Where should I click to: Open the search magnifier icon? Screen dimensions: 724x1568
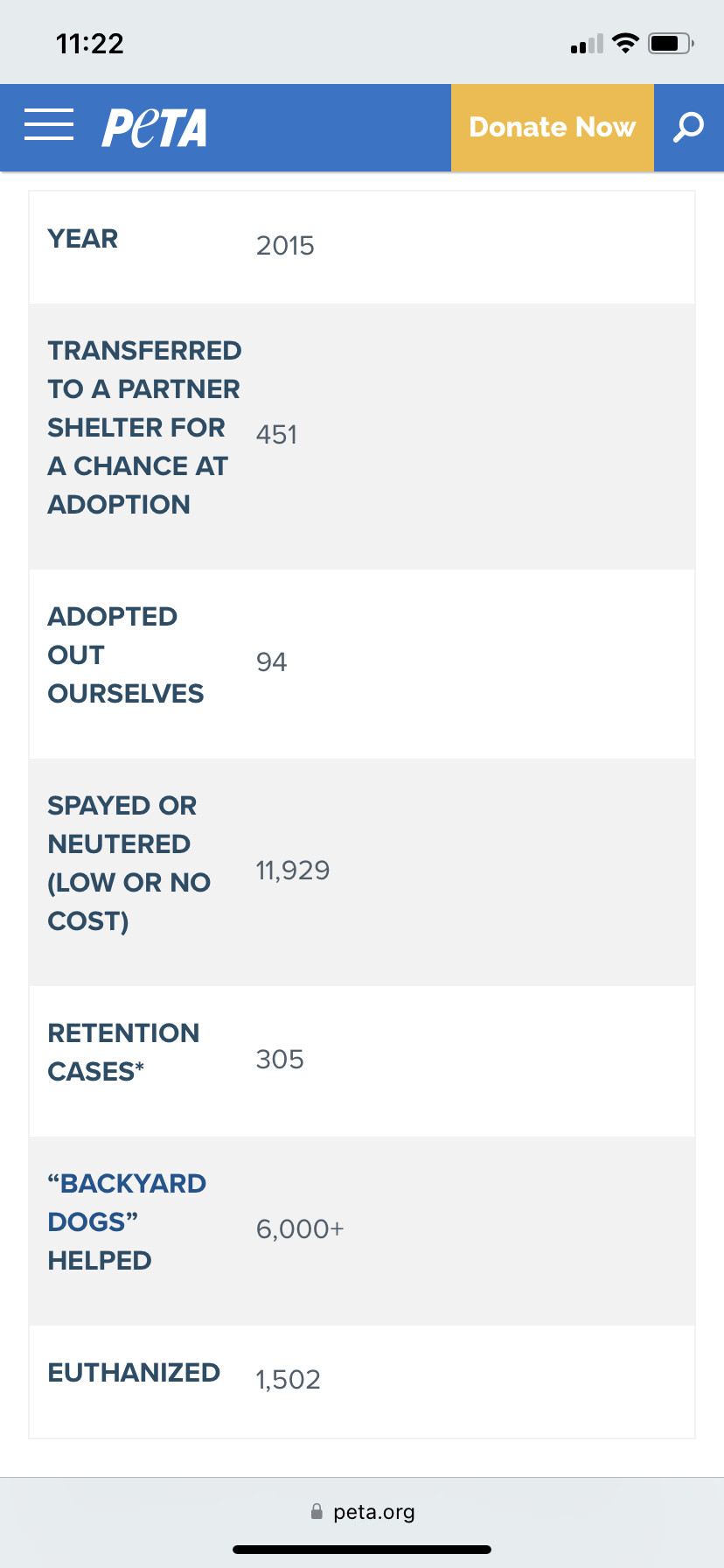(x=688, y=127)
